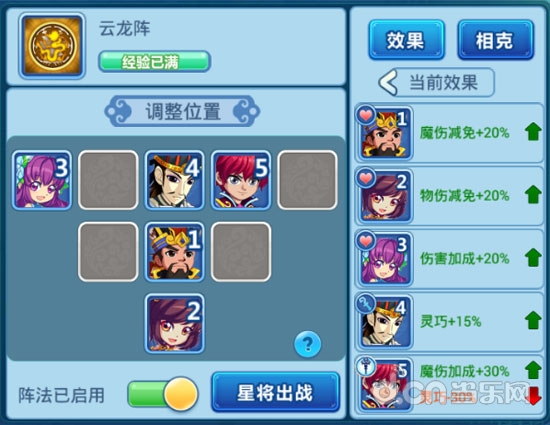
Task: Select purple-haired hero number 3 in grid
Action: [42, 181]
